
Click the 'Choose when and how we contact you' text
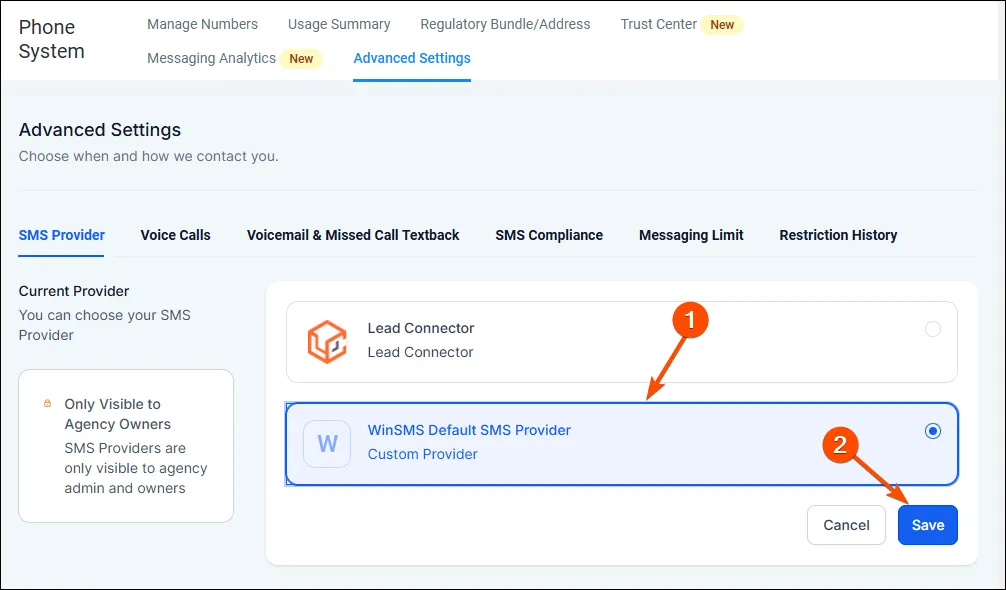[x=148, y=156]
